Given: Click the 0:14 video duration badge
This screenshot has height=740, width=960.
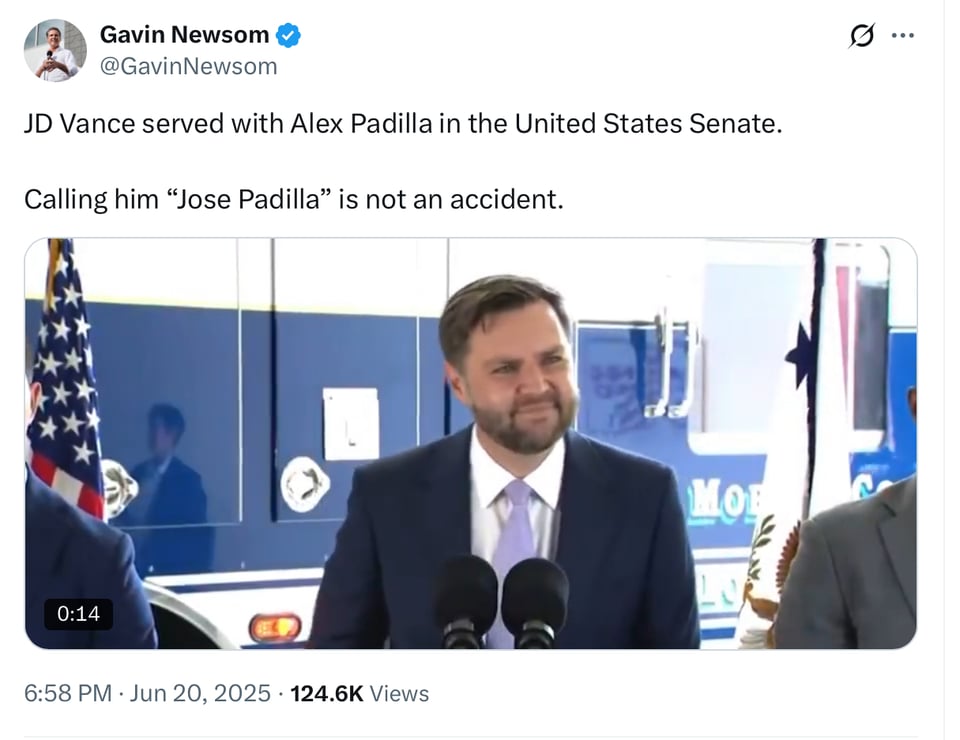Looking at the screenshot, I should [77, 614].
